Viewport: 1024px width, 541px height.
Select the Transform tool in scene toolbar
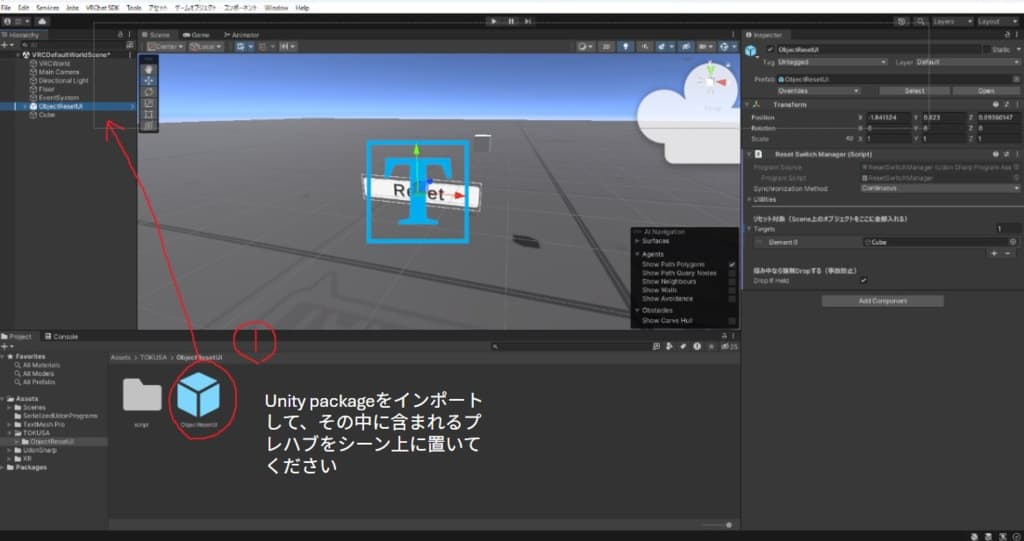tap(149, 125)
